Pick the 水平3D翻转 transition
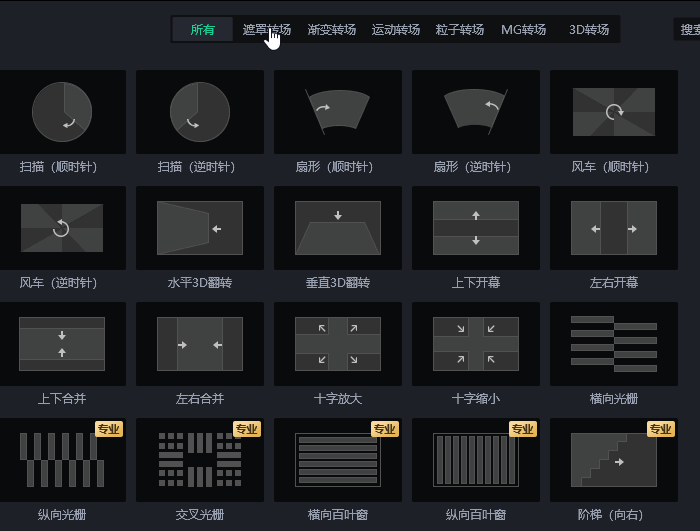700x531 pixels. tap(200, 228)
